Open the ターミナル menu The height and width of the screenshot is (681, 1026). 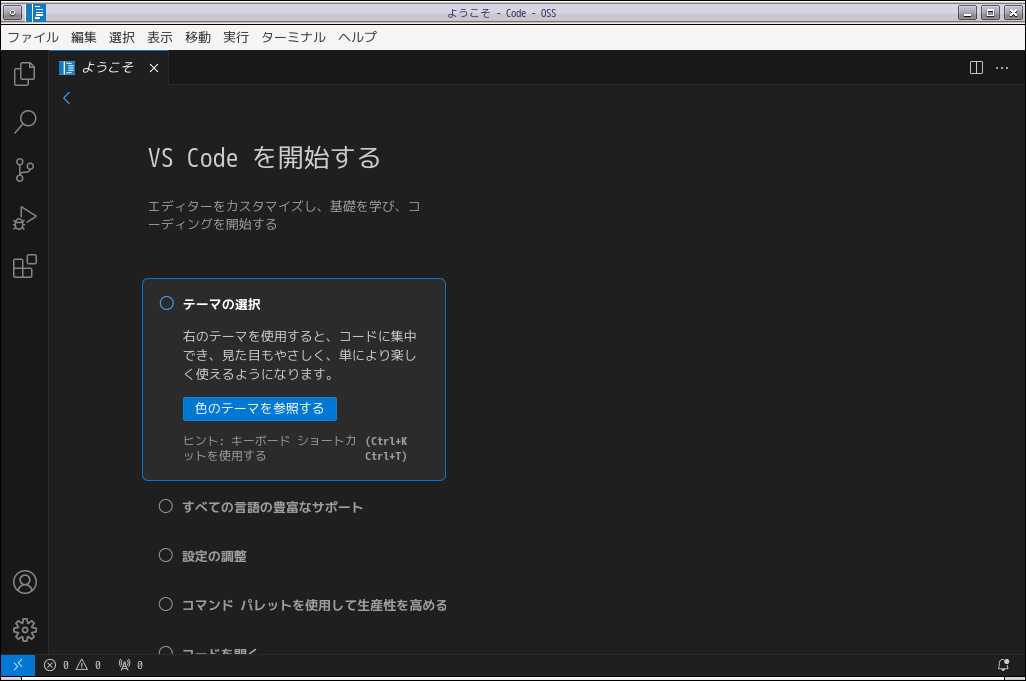pos(293,37)
